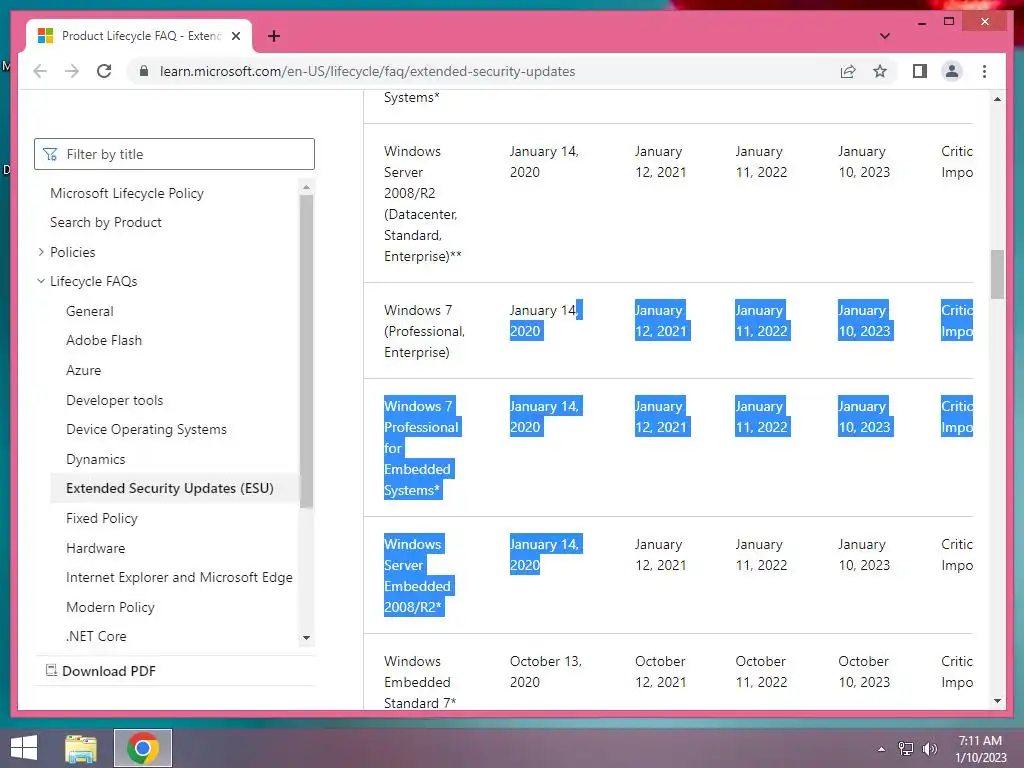
Task: Focus the Filter by title box
Action: [174, 154]
